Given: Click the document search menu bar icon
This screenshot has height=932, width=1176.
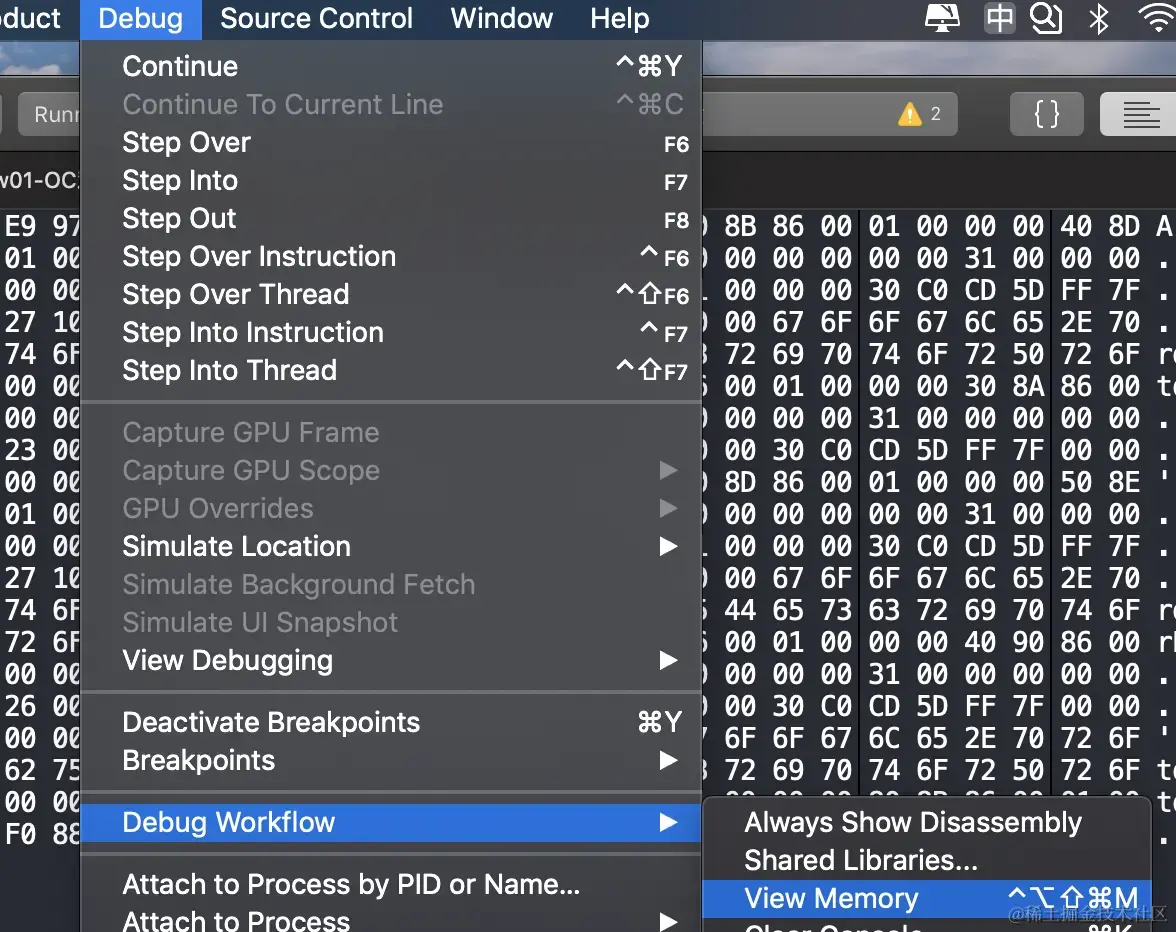Looking at the screenshot, I should [x=1046, y=18].
